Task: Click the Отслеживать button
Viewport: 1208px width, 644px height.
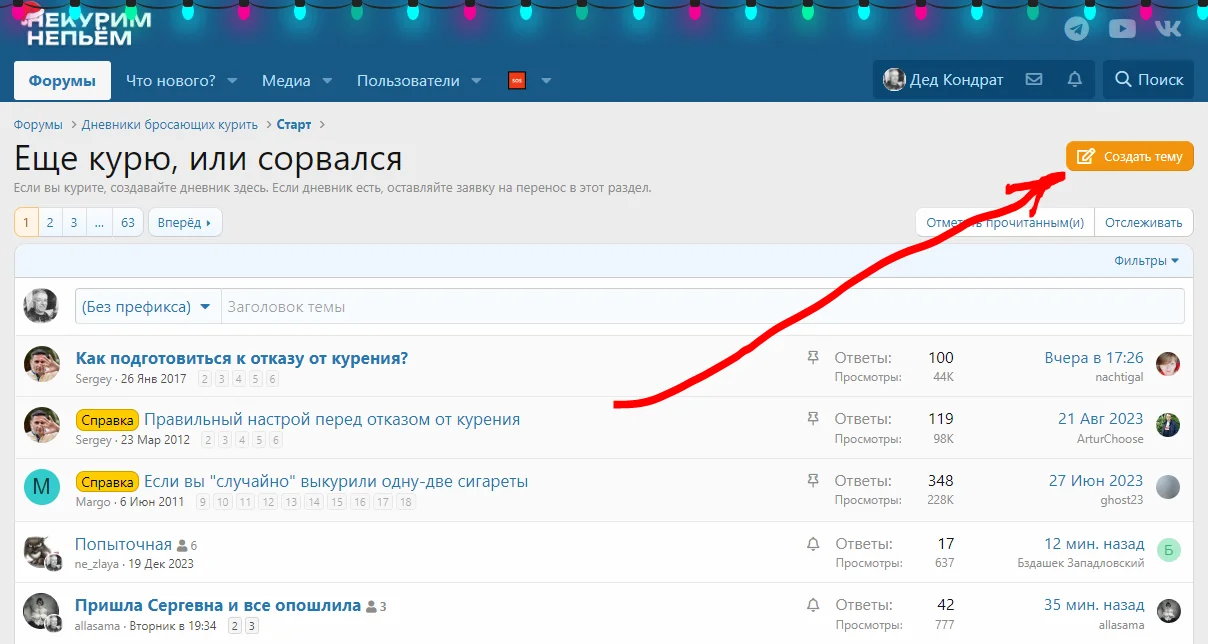Action: 1144,222
